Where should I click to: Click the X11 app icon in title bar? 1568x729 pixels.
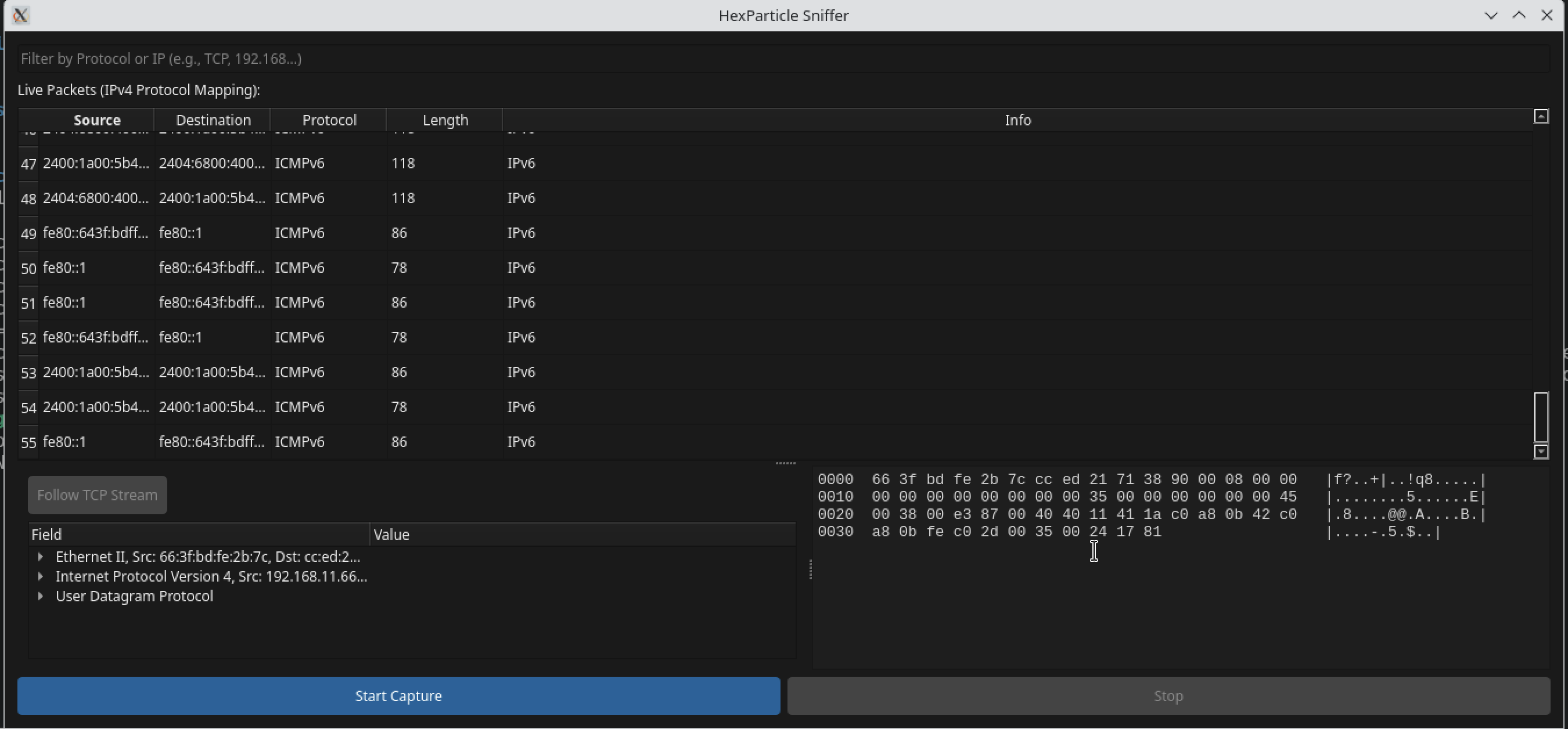pos(20,15)
